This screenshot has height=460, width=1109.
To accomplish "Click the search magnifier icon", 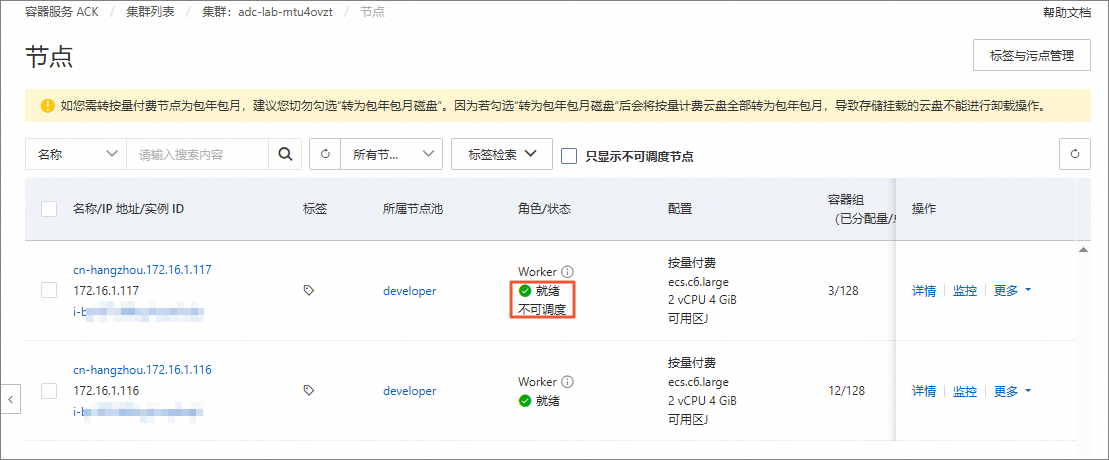I will point(285,154).
